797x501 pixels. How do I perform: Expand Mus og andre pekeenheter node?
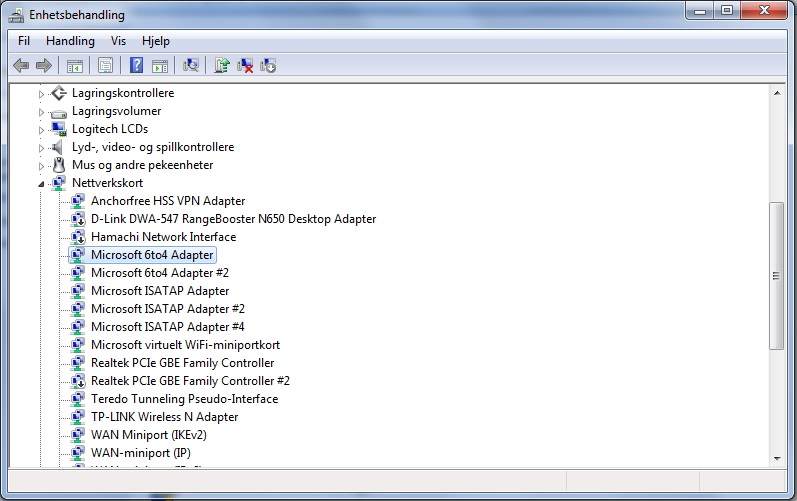[x=41, y=166]
